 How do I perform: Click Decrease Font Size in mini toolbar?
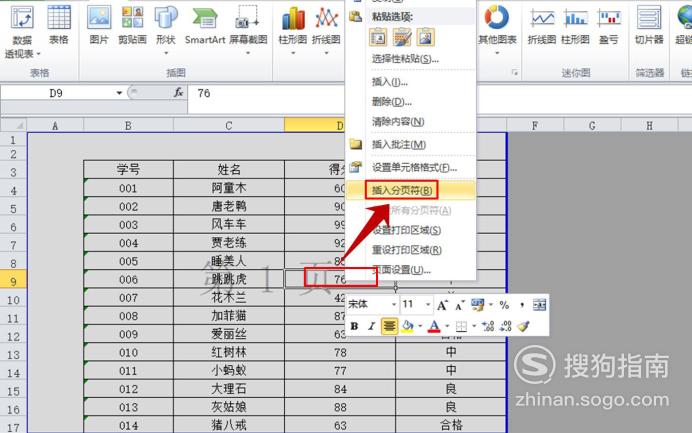click(459, 305)
